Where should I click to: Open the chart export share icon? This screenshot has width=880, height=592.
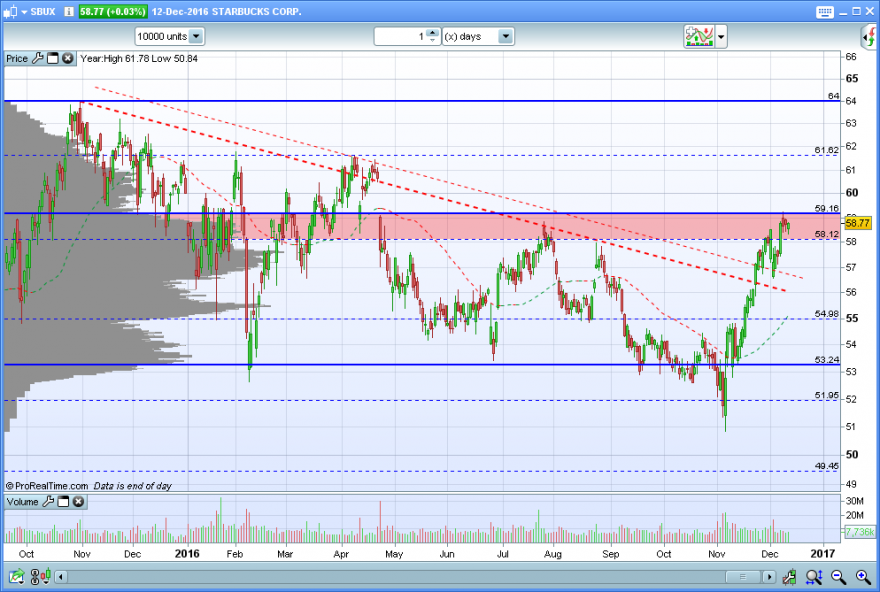[16, 576]
